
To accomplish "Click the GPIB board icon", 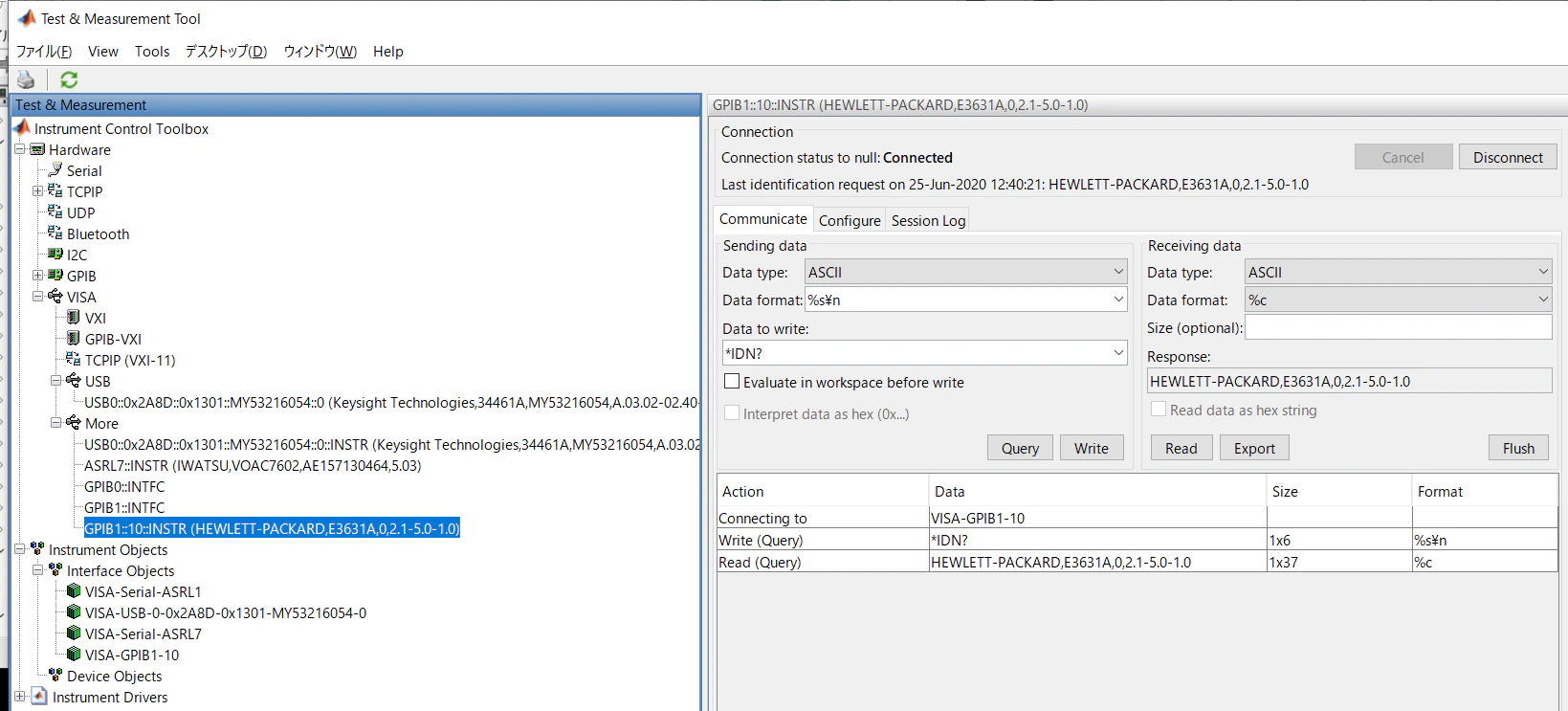I will 55,276.
